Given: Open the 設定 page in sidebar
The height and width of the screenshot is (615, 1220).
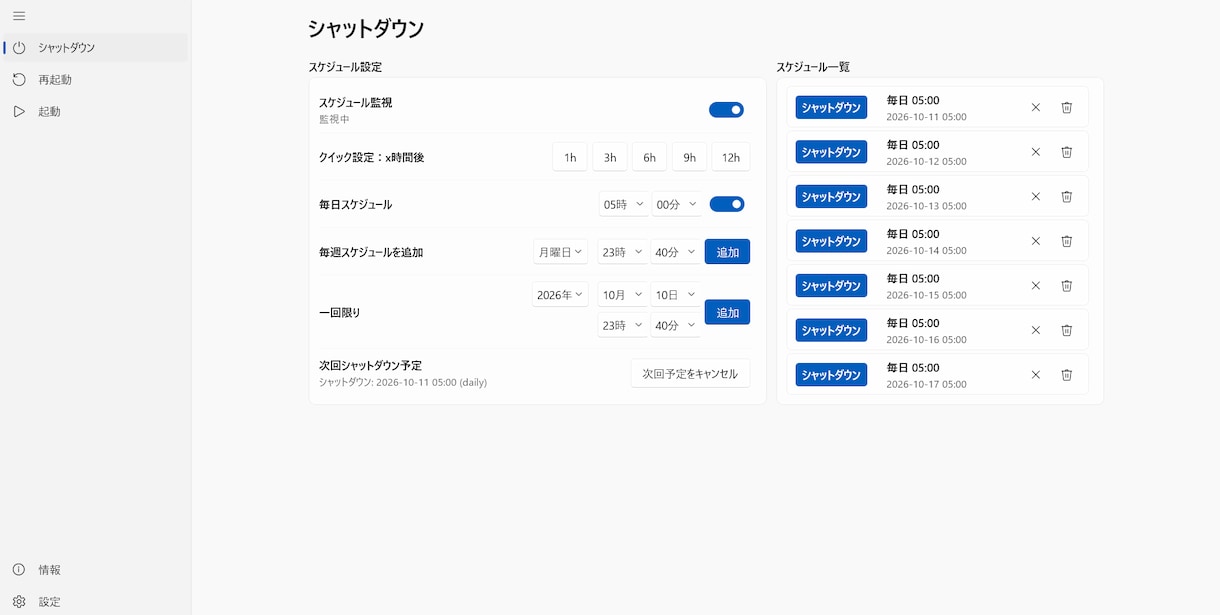Looking at the screenshot, I should (95, 601).
